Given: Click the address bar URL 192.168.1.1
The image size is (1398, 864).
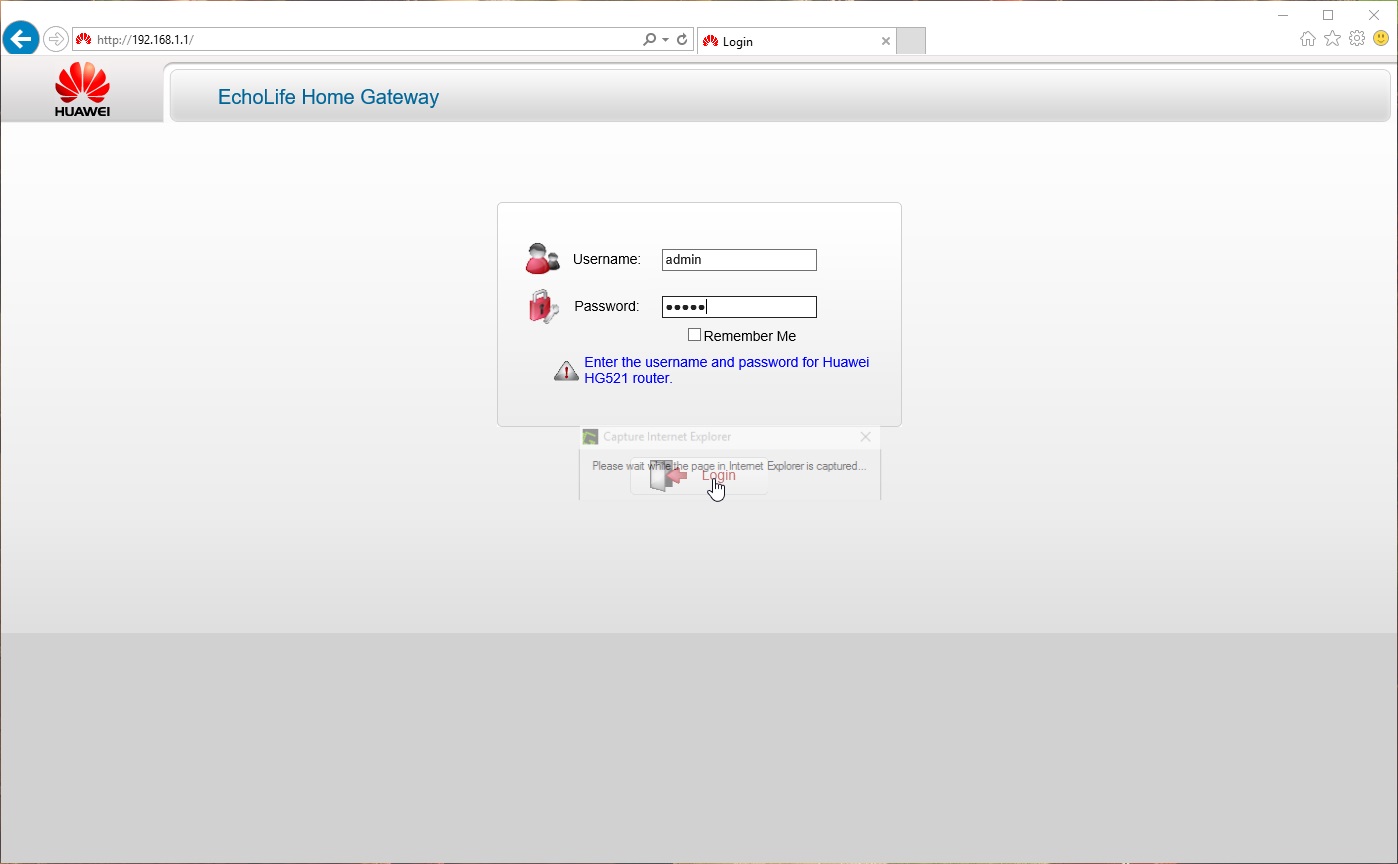Looking at the screenshot, I should tap(145, 40).
